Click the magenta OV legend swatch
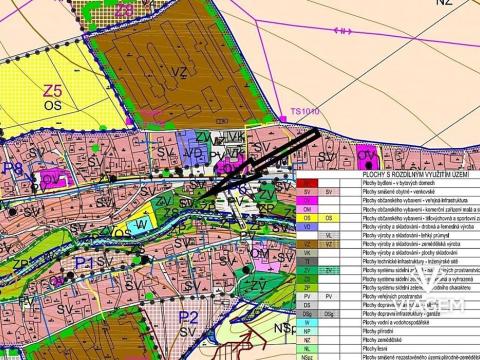The height and width of the screenshot is (360, 480). [307, 201]
